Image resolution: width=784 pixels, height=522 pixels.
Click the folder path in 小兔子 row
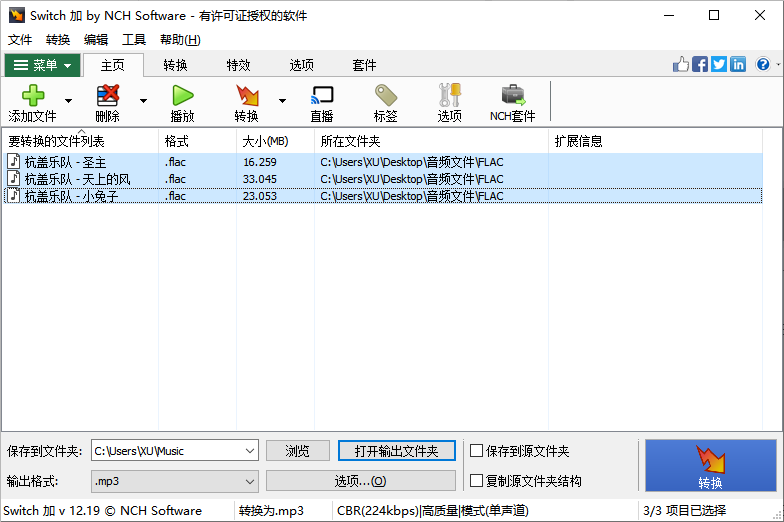click(x=412, y=196)
